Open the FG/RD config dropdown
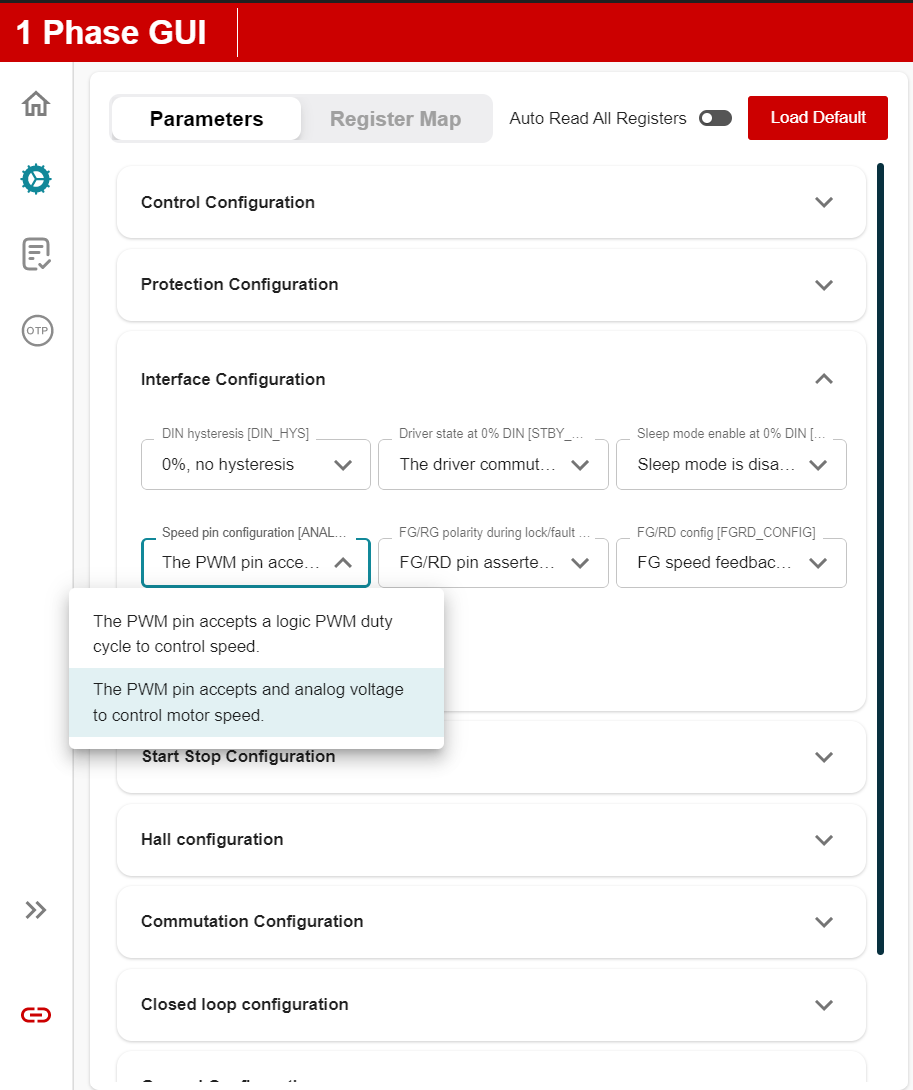This screenshot has width=913, height=1090. [x=731, y=563]
